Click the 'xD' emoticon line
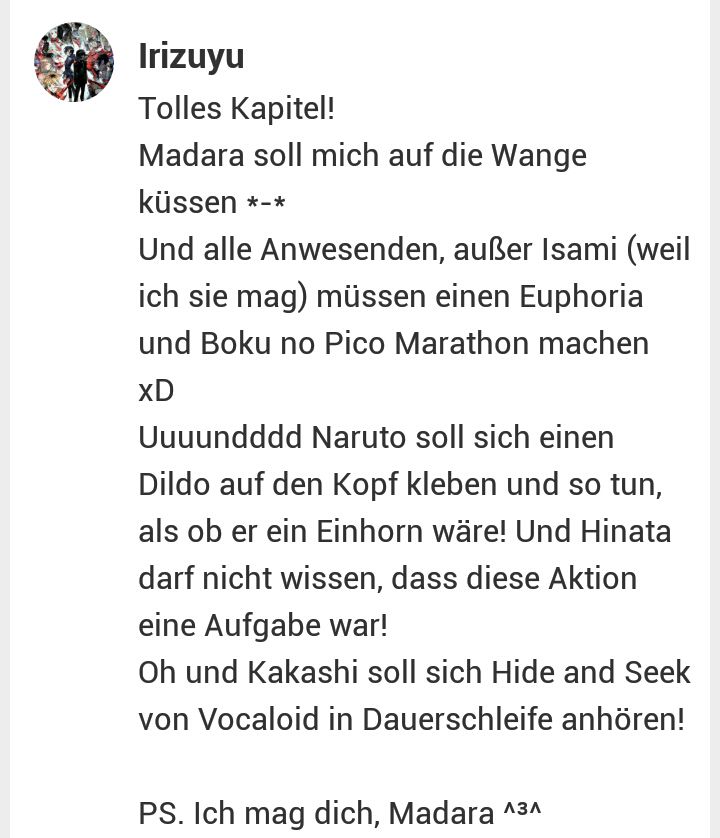The image size is (720, 838). click(156, 391)
